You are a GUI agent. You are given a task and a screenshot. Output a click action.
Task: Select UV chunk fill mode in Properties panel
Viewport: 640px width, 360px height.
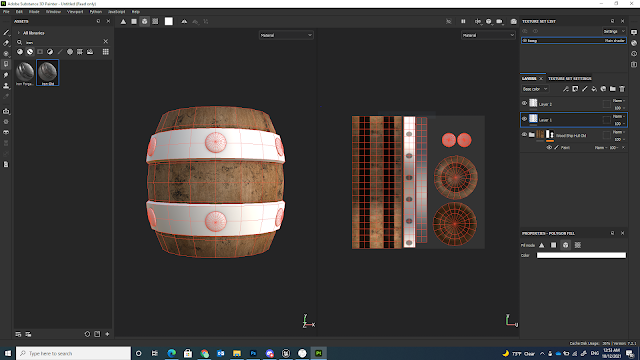click(x=578, y=245)
